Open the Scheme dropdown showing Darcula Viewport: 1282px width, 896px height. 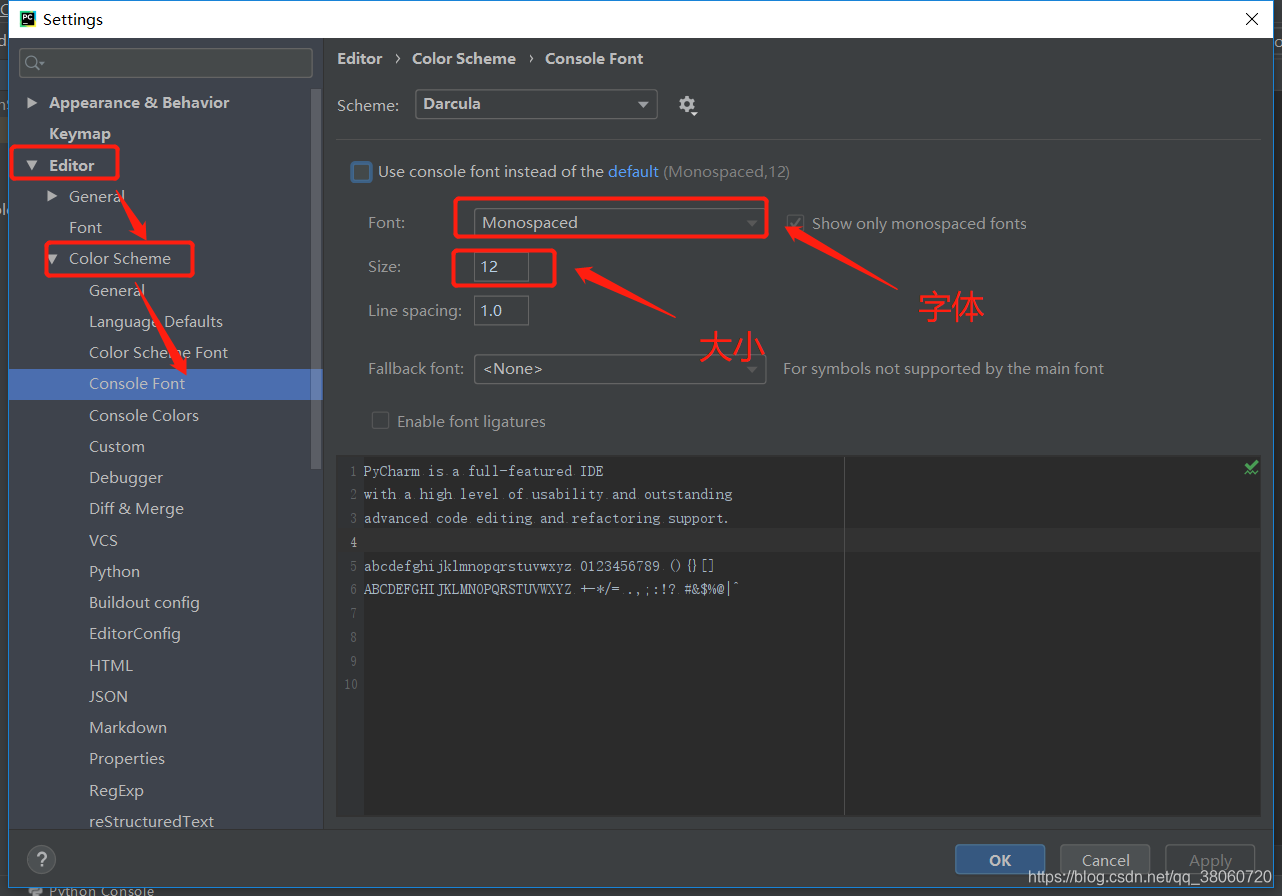536,104
